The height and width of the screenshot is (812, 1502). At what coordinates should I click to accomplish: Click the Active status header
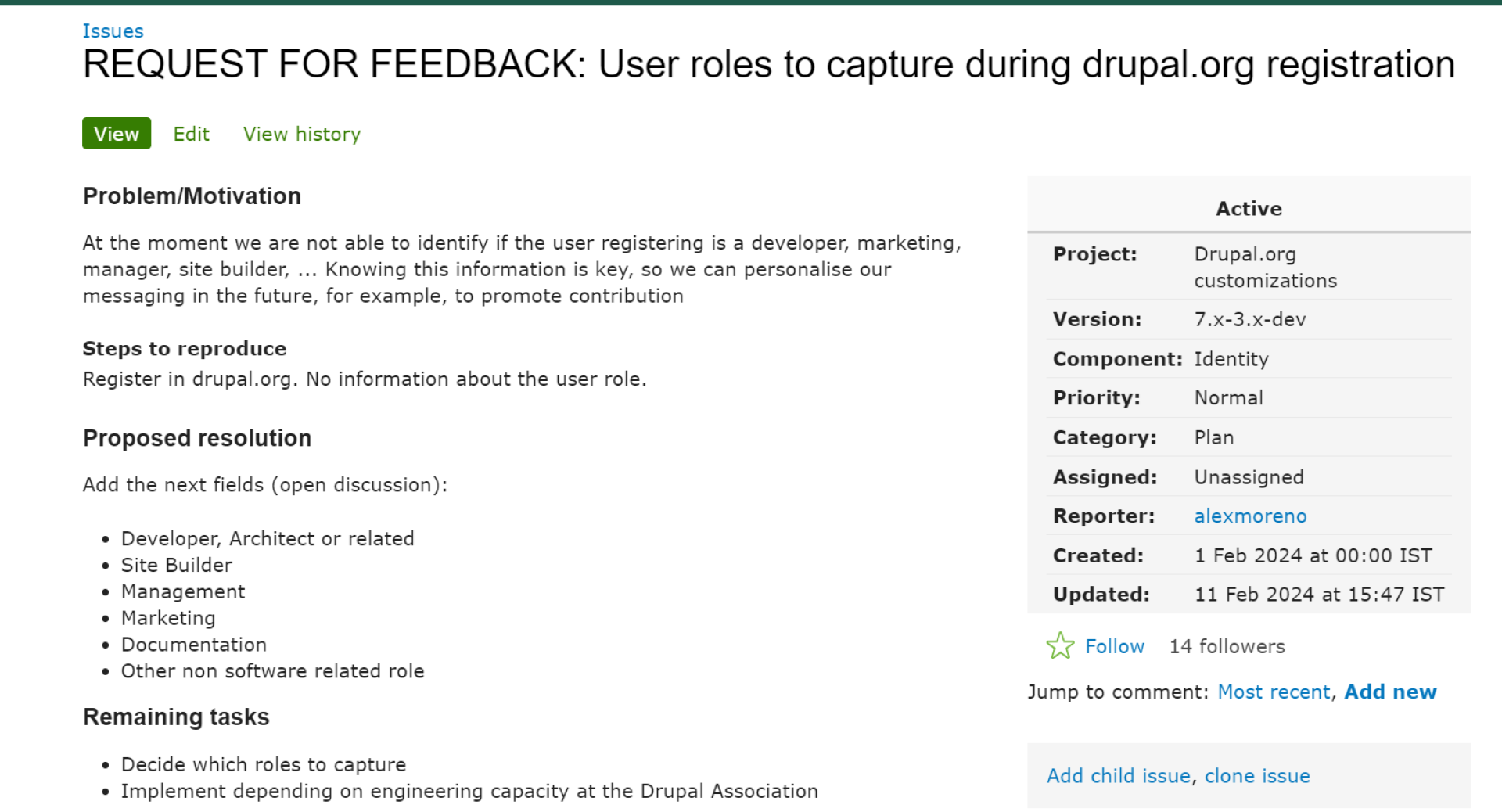pos(1249,208)
